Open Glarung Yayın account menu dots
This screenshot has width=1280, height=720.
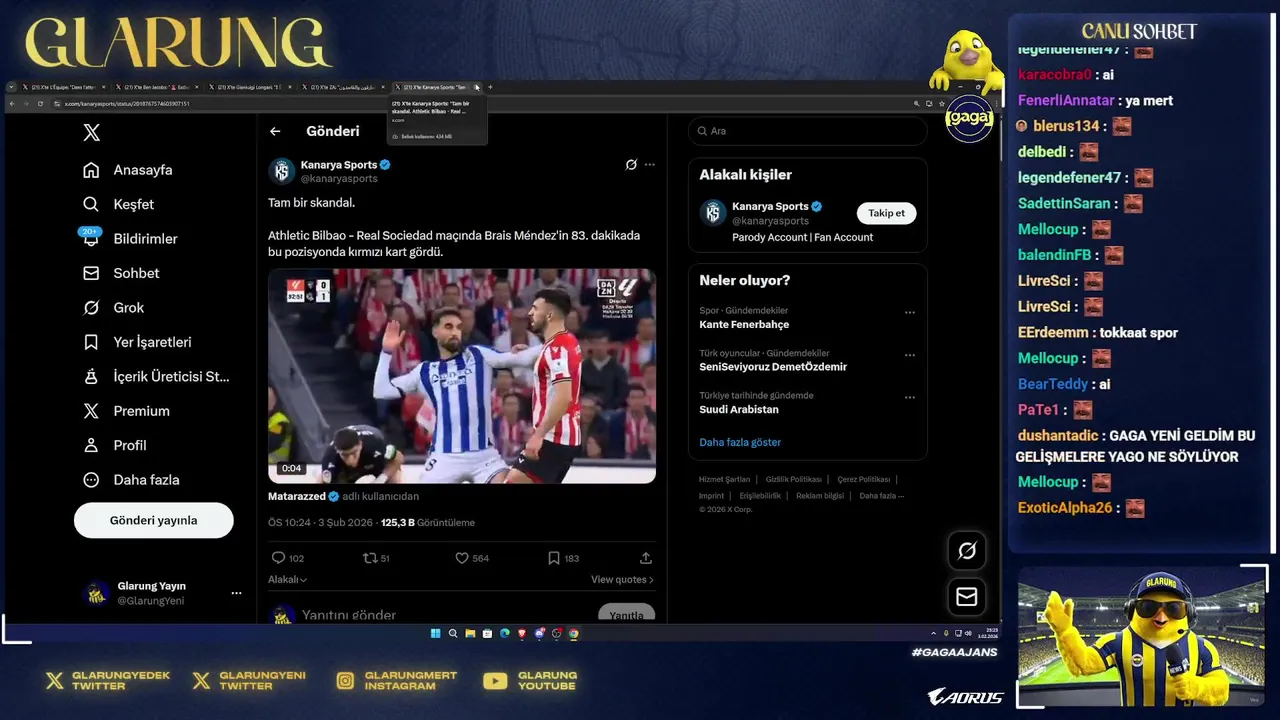pyautogui.click(x=236, y=593)
